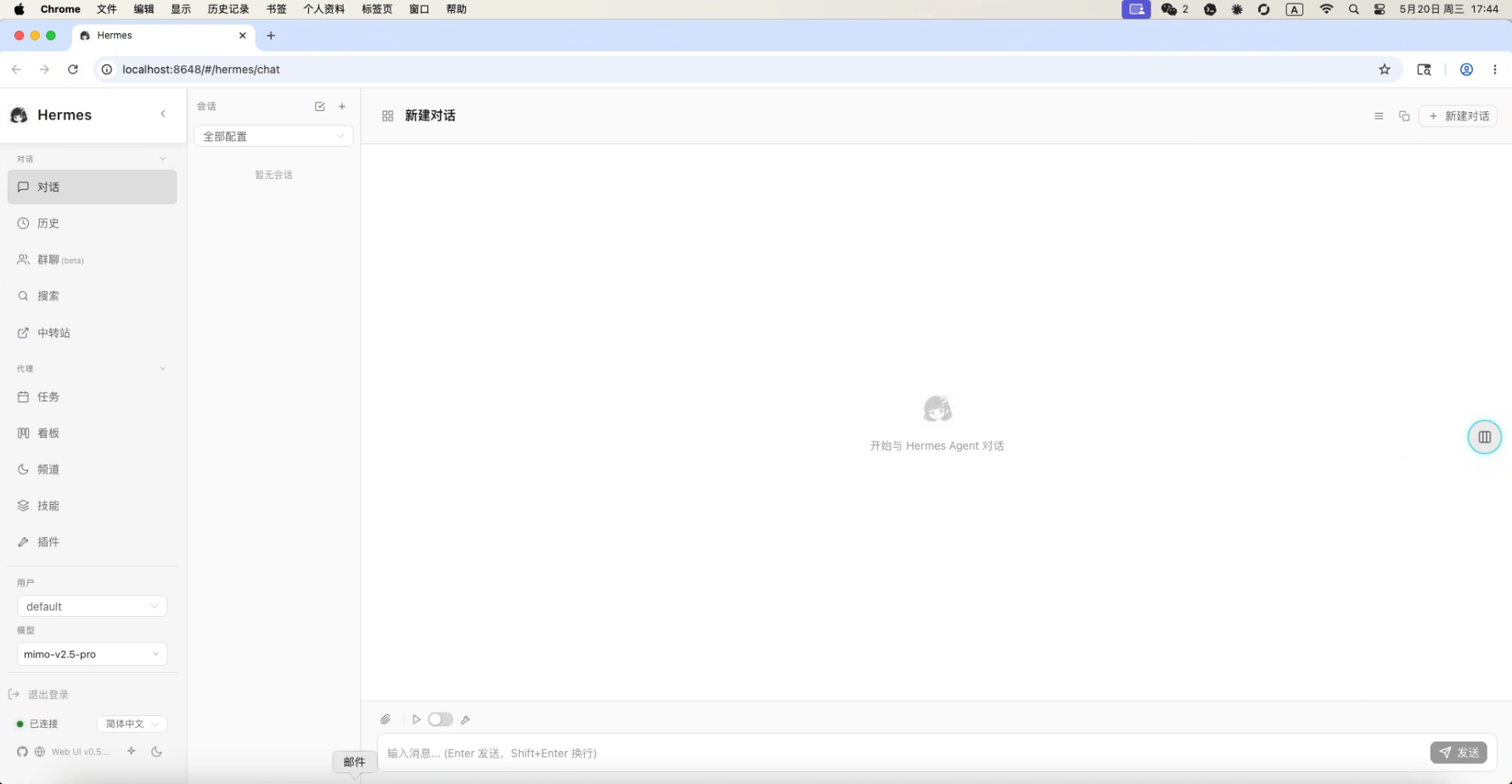
Task: Focus the message input field
Action: pos(903,753)
